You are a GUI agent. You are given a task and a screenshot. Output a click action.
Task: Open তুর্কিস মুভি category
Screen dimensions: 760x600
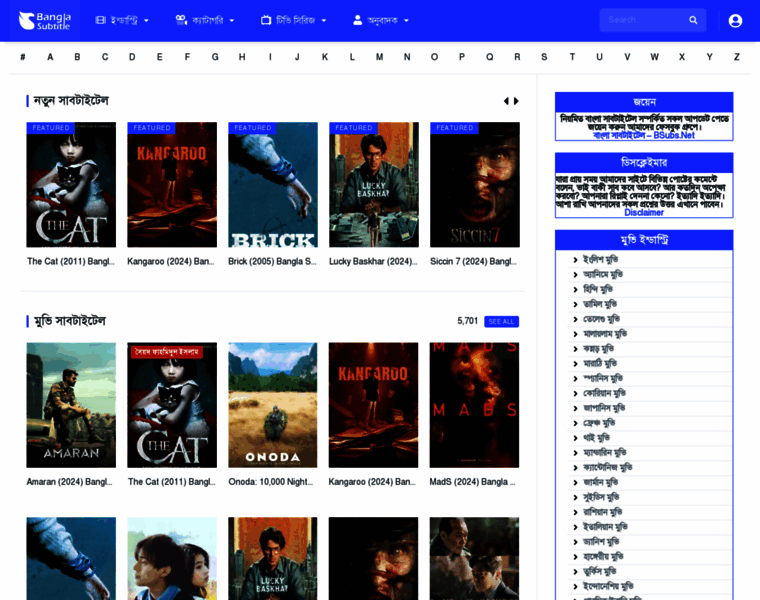(600, 572)
